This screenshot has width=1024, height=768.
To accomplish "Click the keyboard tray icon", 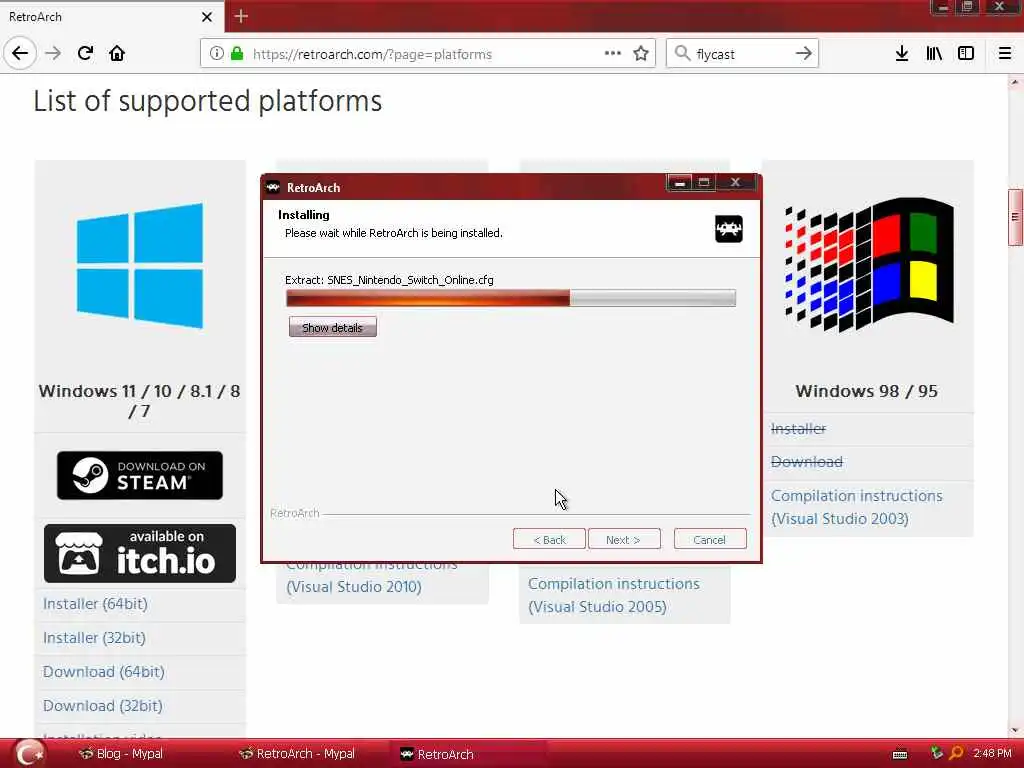I will pos(899,754).
